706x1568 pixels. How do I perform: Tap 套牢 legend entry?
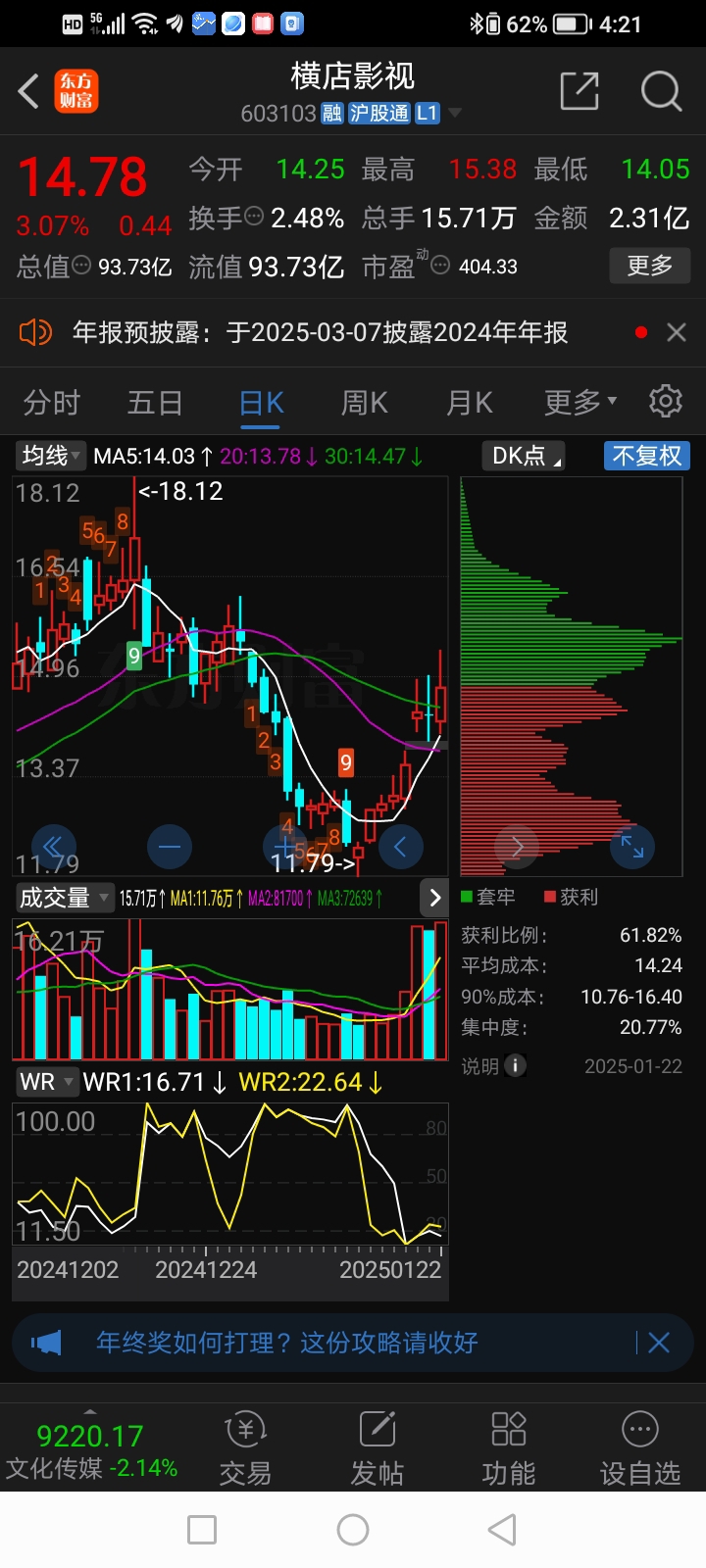pos(488,897)
